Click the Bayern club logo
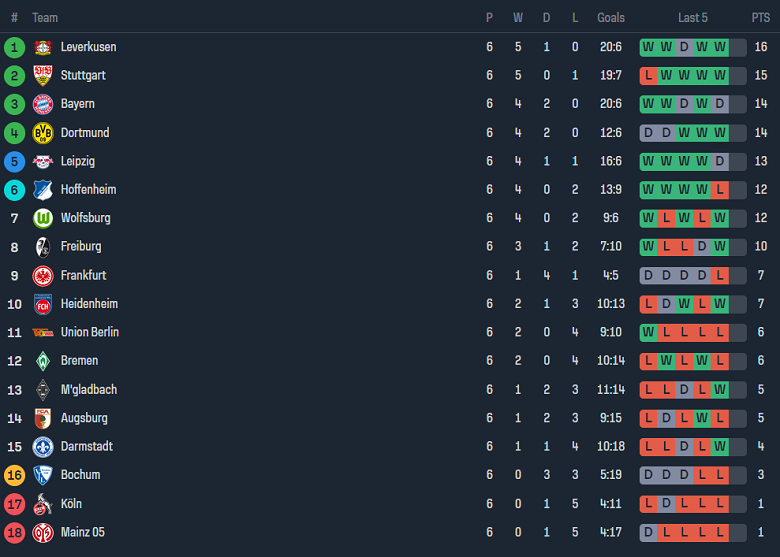This screenshot has height=557, width=780. pyautogui.click(x=43, y=104)
